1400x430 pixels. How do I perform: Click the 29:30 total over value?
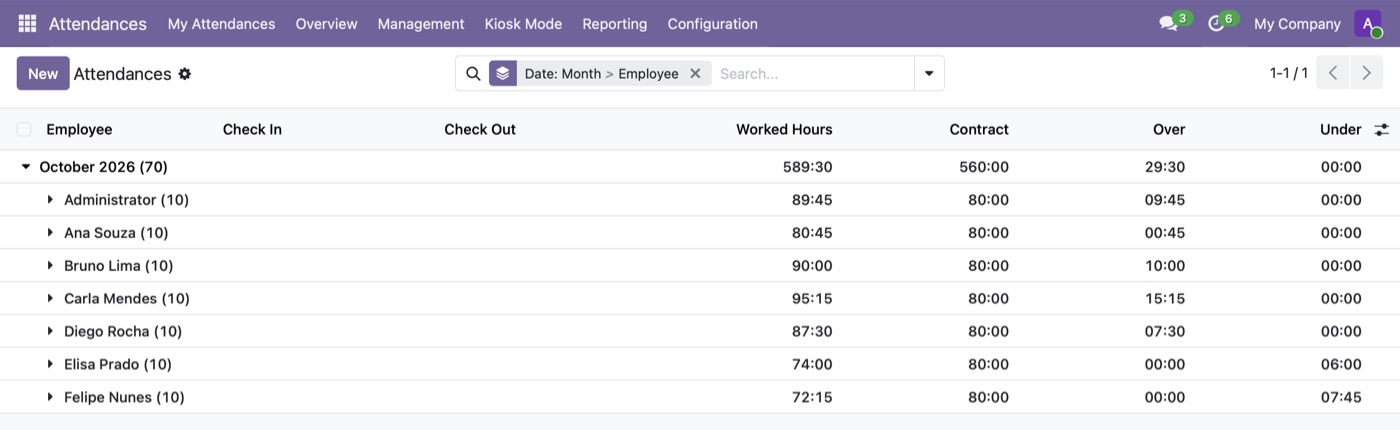(x=1165, y=167)
